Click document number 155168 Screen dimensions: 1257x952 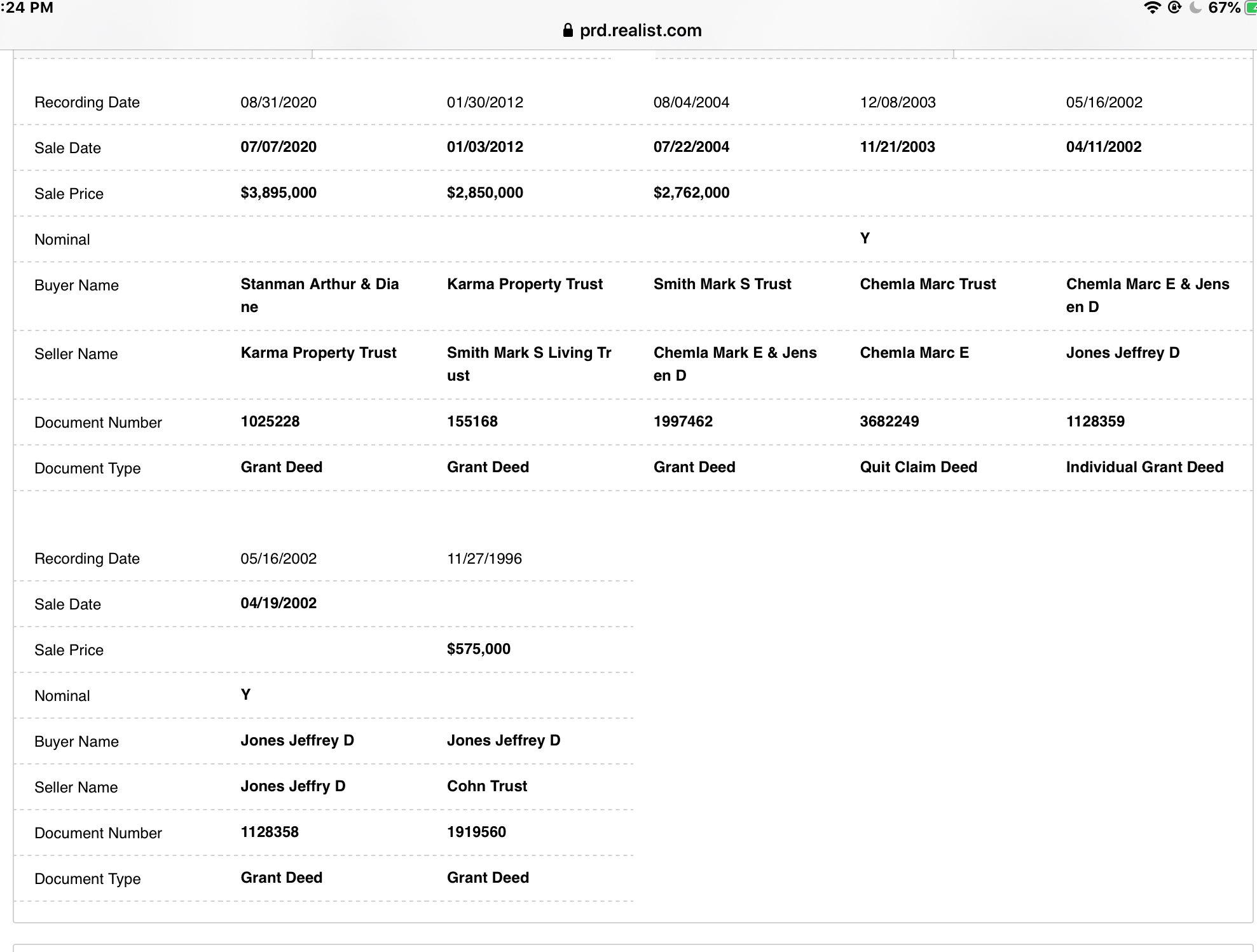(x=472, y=421)
